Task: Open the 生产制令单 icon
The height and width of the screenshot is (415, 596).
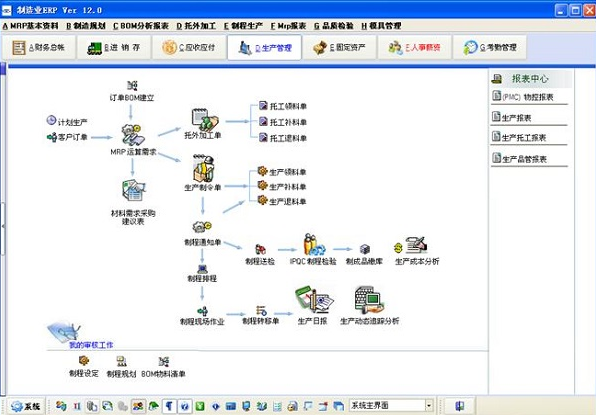Action: [x=204, y=168]
